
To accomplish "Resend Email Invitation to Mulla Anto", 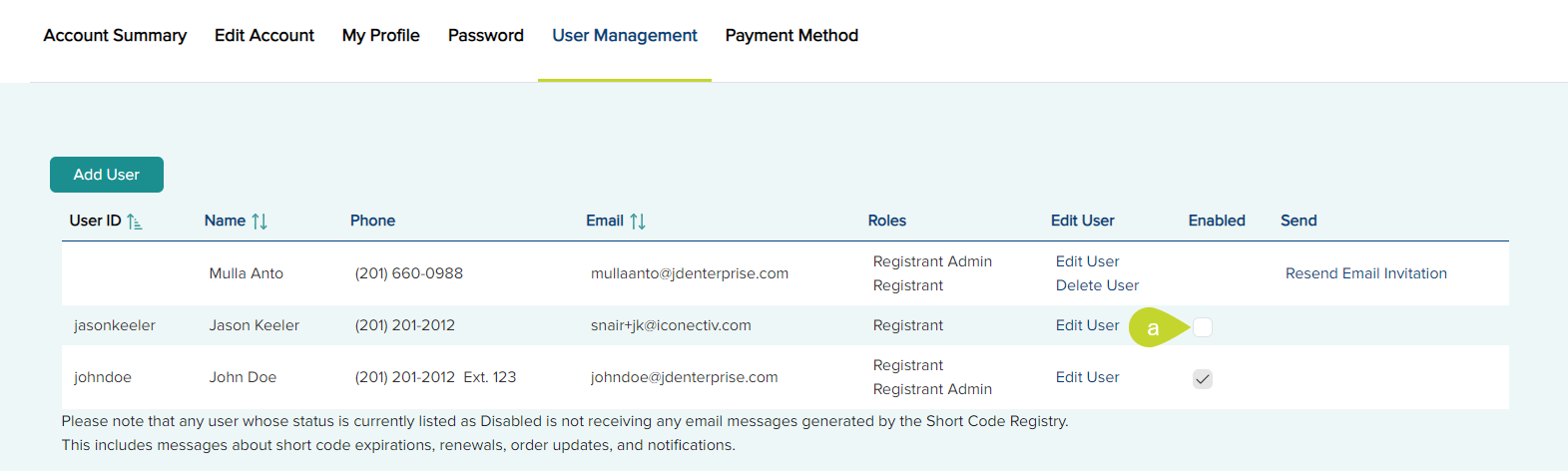I will coord(1365,273).
